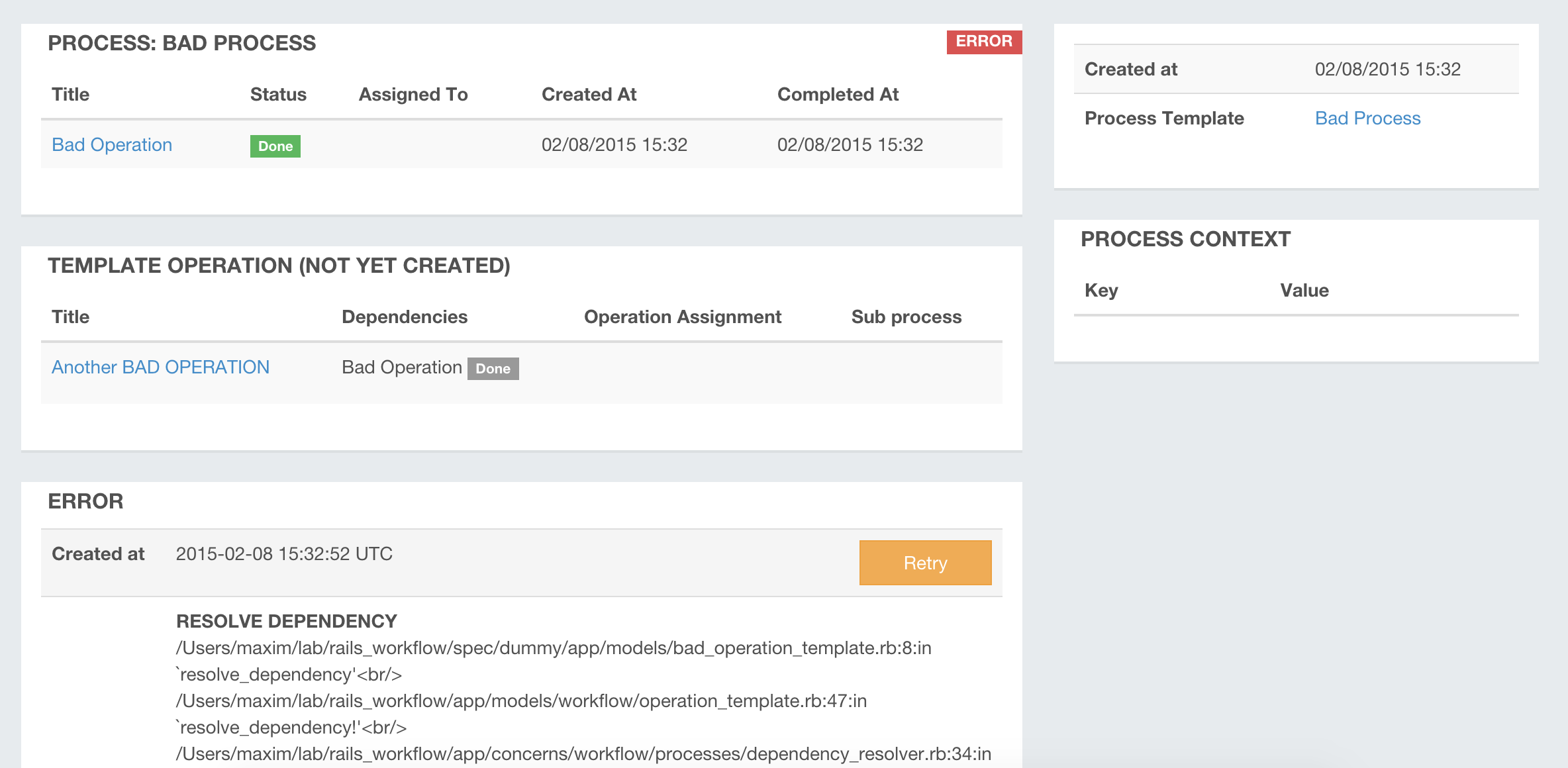This screenshot has height=768, width=1568.
Task: Click the green Done status label
Action: pos(275,146)
